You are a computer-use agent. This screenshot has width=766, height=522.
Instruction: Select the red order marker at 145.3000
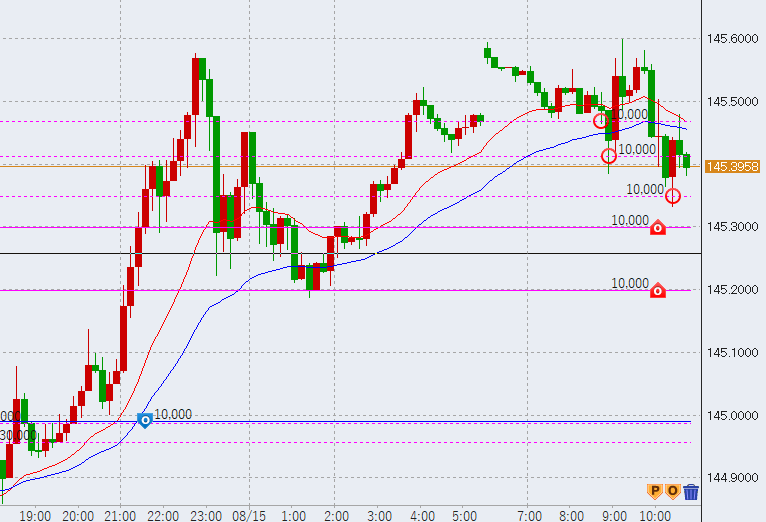[658, 228]
